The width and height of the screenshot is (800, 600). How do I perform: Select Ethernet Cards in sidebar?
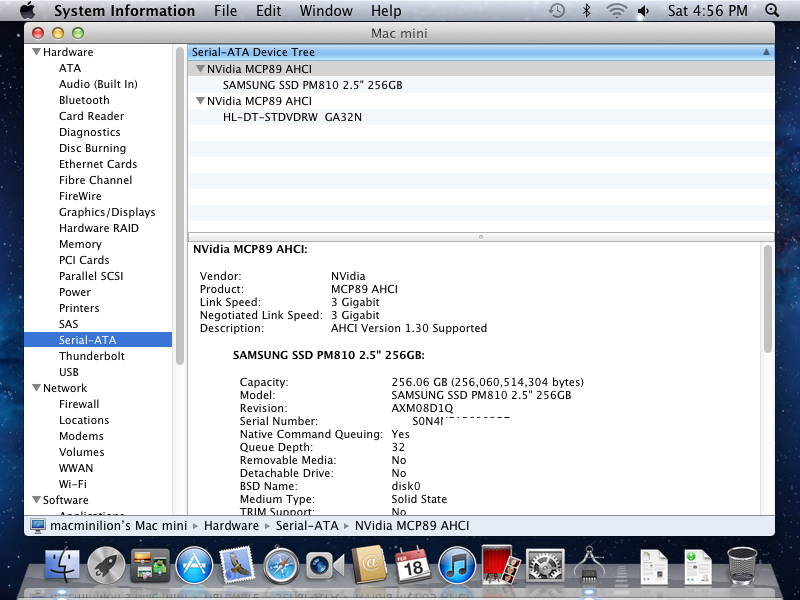click(x=98, y=164)
